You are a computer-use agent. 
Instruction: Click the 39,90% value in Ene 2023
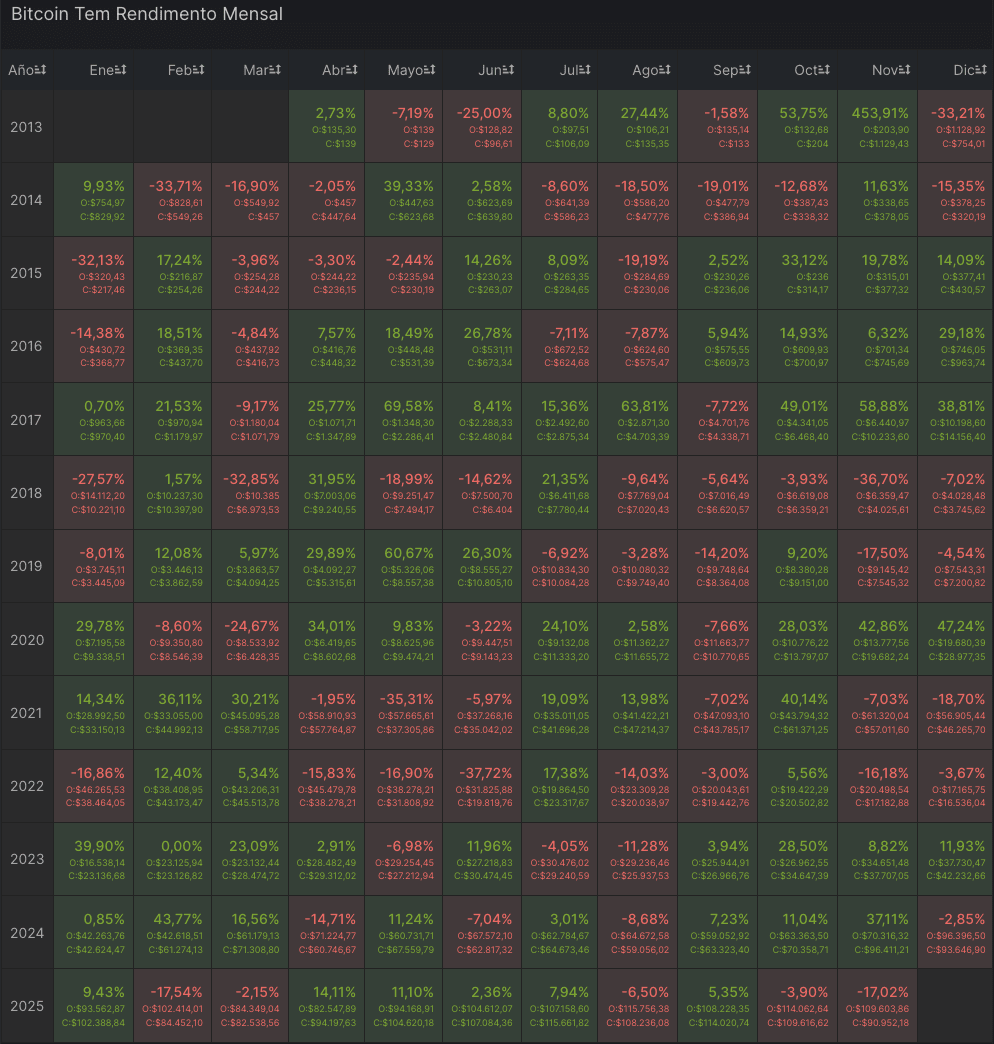(x=99, y=846)
